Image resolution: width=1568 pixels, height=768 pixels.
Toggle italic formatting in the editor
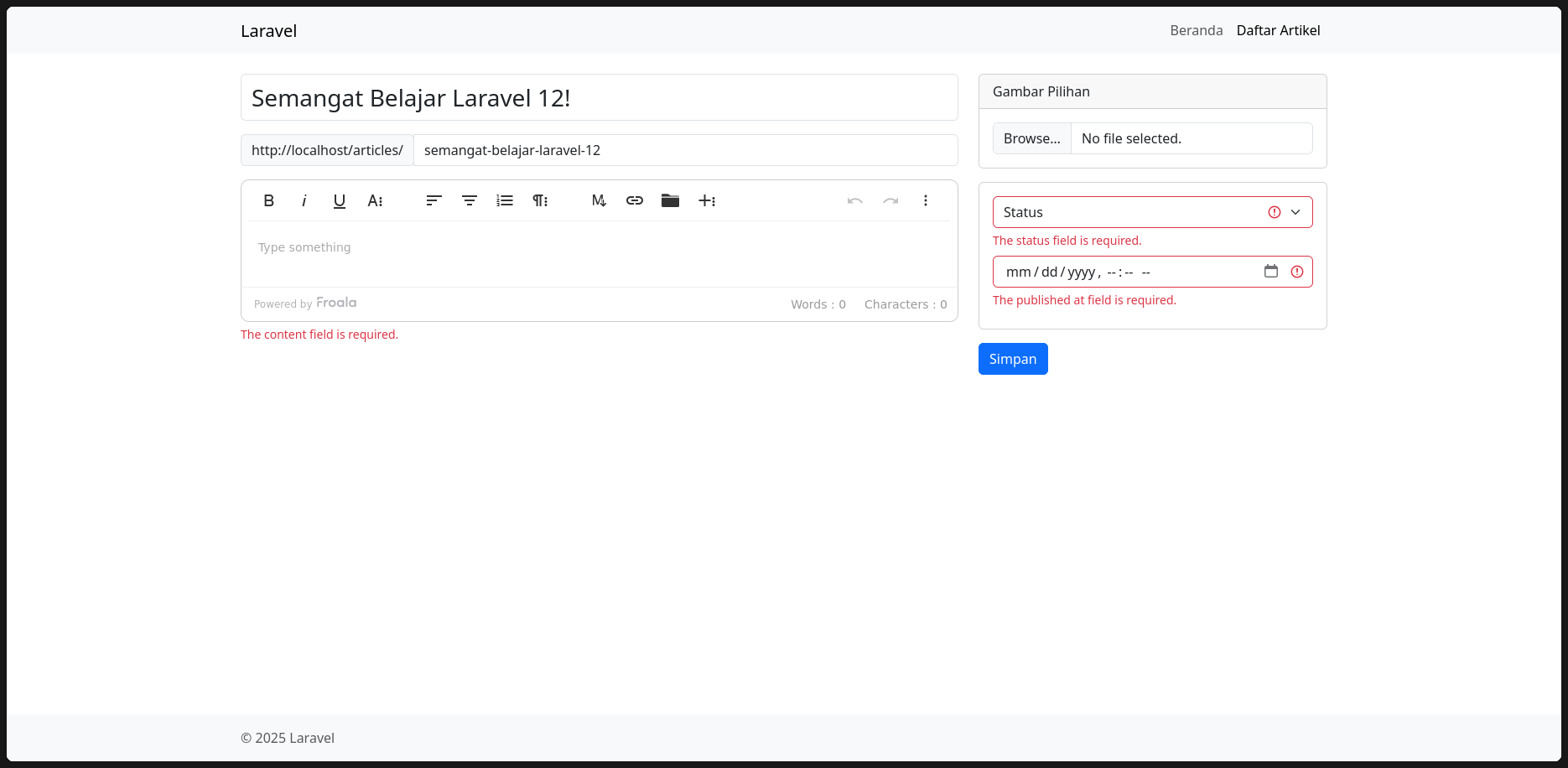pos(304,200)
